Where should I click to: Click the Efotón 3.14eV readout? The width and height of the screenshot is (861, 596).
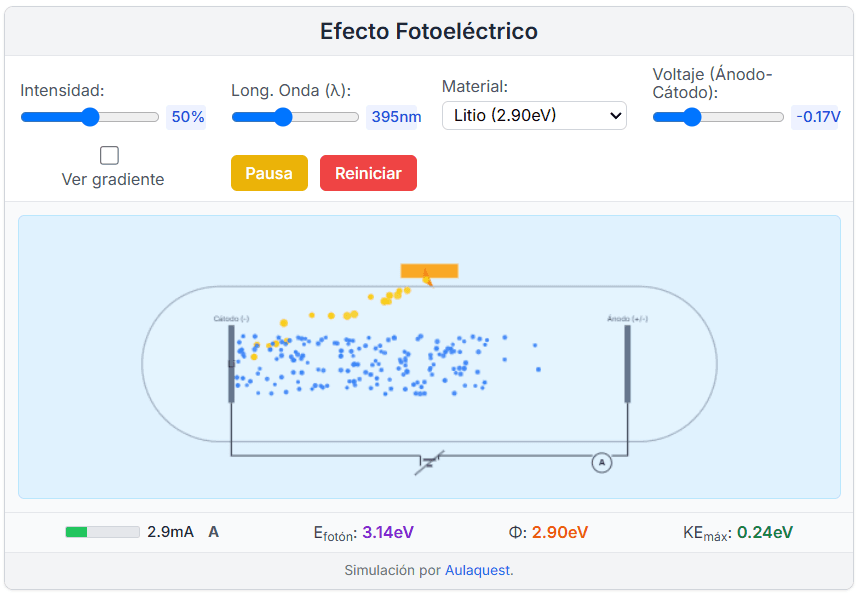coord(363,531)
